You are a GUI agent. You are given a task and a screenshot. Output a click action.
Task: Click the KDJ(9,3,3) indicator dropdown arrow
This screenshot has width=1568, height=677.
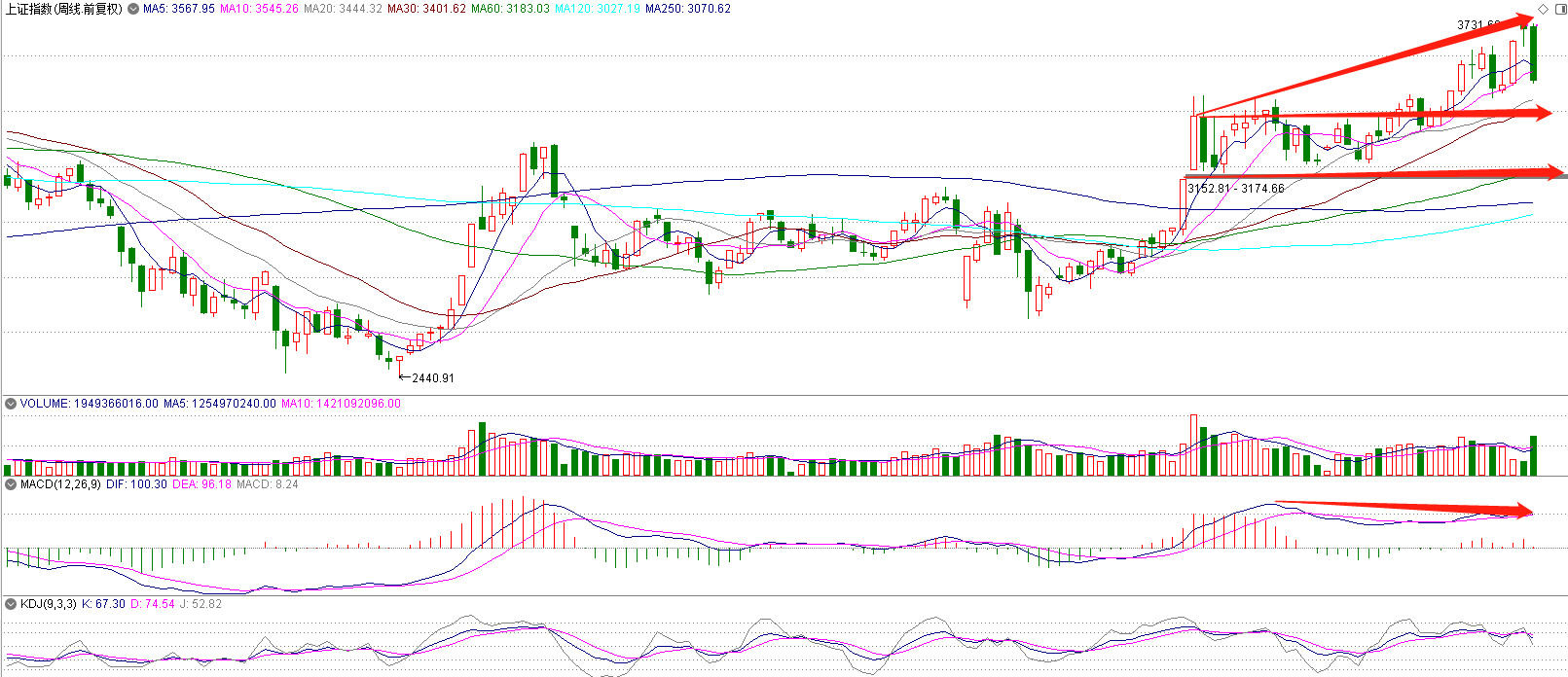coord(11,604)
